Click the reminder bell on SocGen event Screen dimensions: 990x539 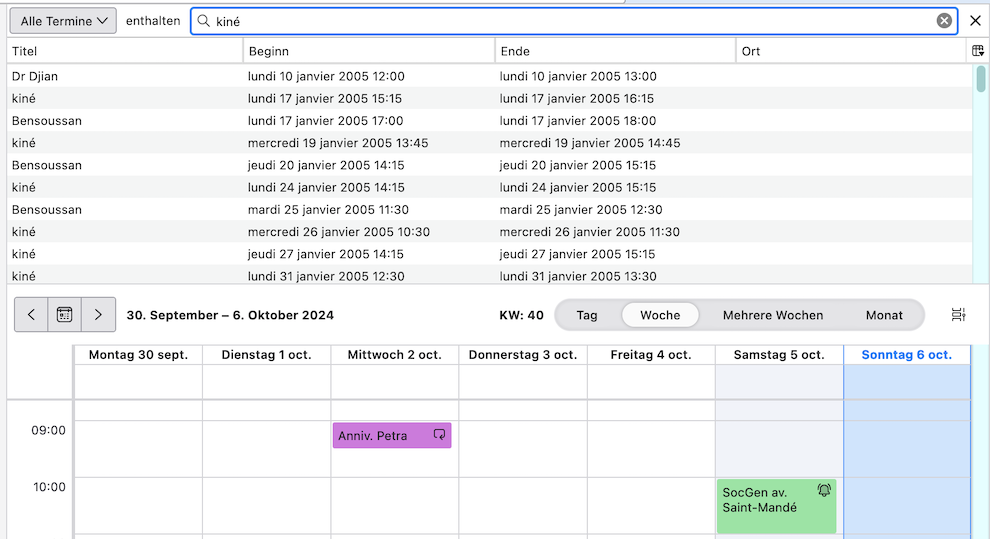(x=824, y=490)
